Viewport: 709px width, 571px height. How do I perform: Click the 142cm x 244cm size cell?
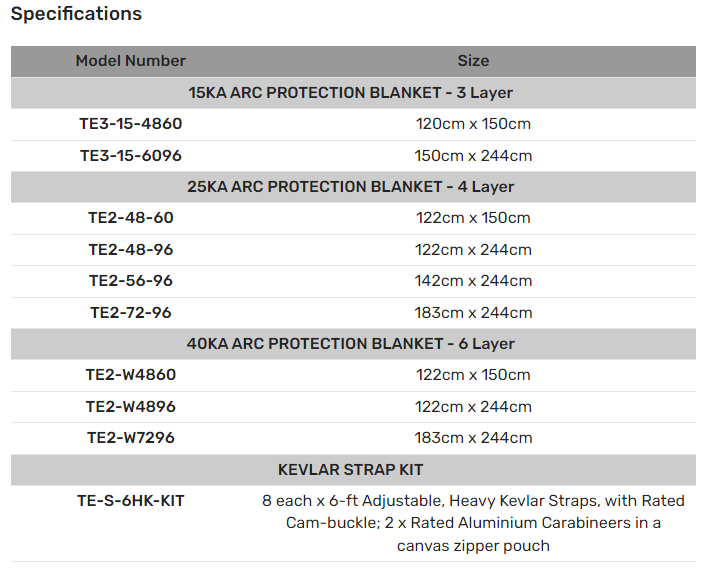473,281
